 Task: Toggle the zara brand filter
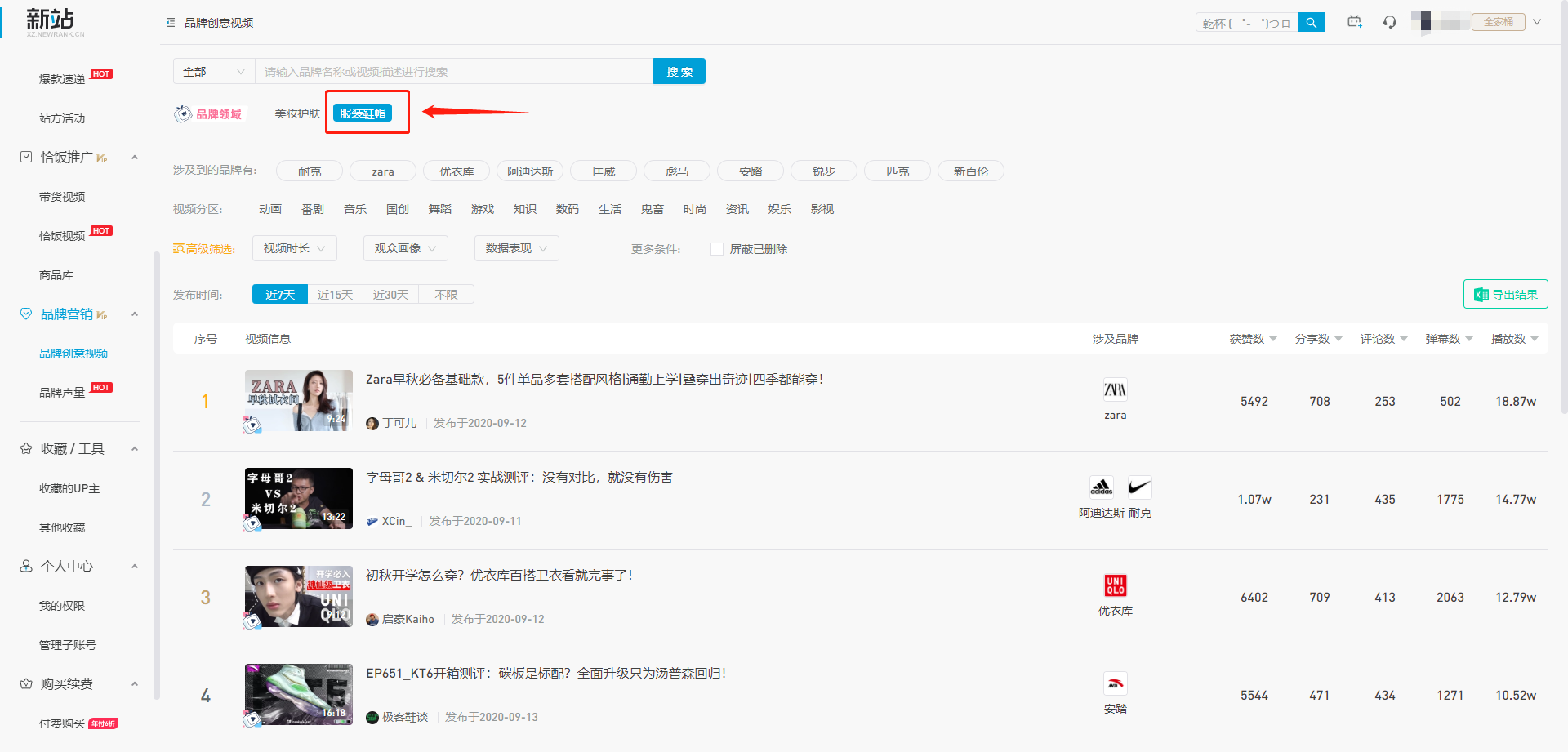point(383,171)
